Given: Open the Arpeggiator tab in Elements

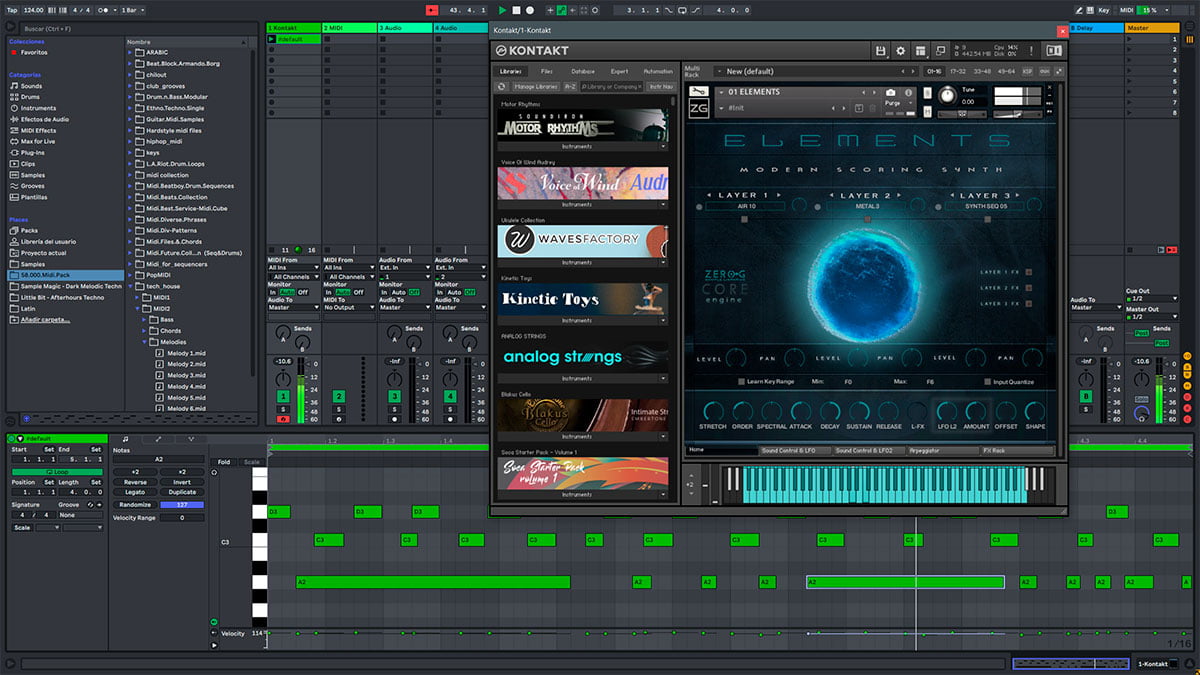Looking at the screenshot, I should [943, 451].
